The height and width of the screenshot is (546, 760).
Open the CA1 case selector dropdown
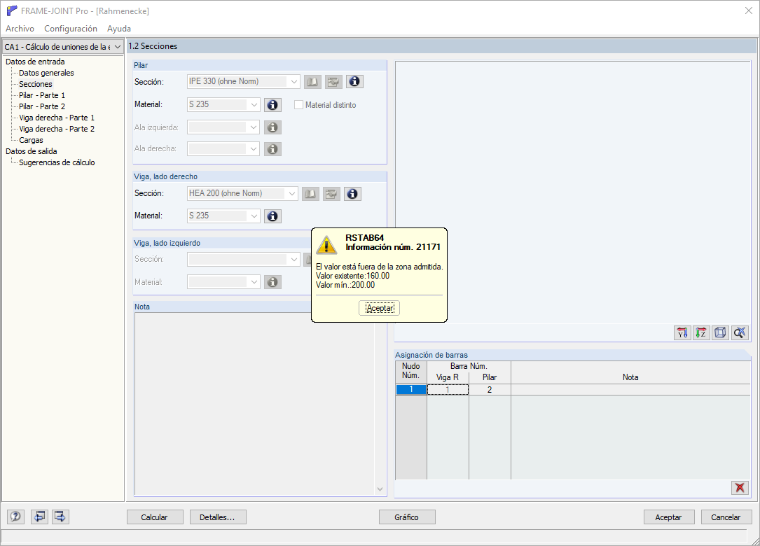118,47
